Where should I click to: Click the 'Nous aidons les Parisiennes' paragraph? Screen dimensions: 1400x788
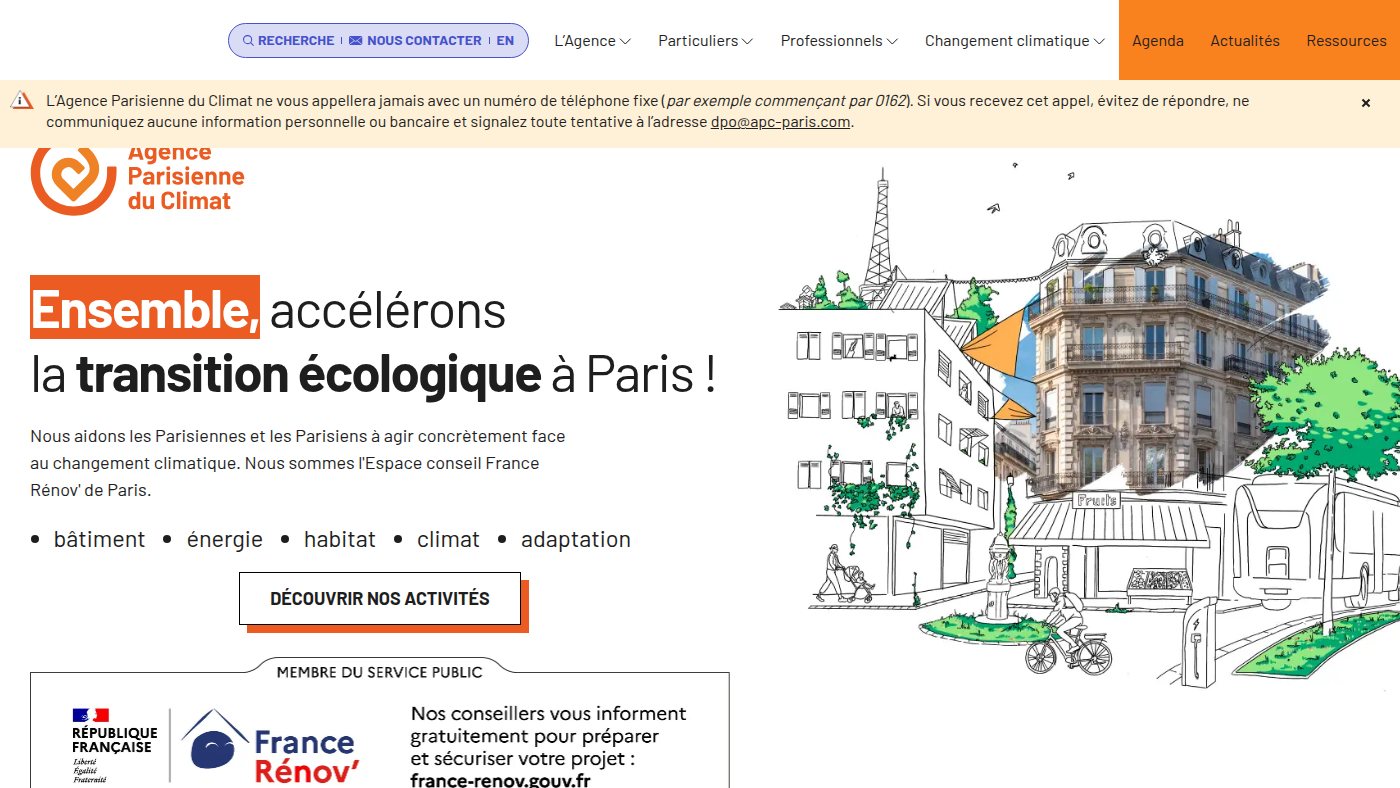click(298, 464)
